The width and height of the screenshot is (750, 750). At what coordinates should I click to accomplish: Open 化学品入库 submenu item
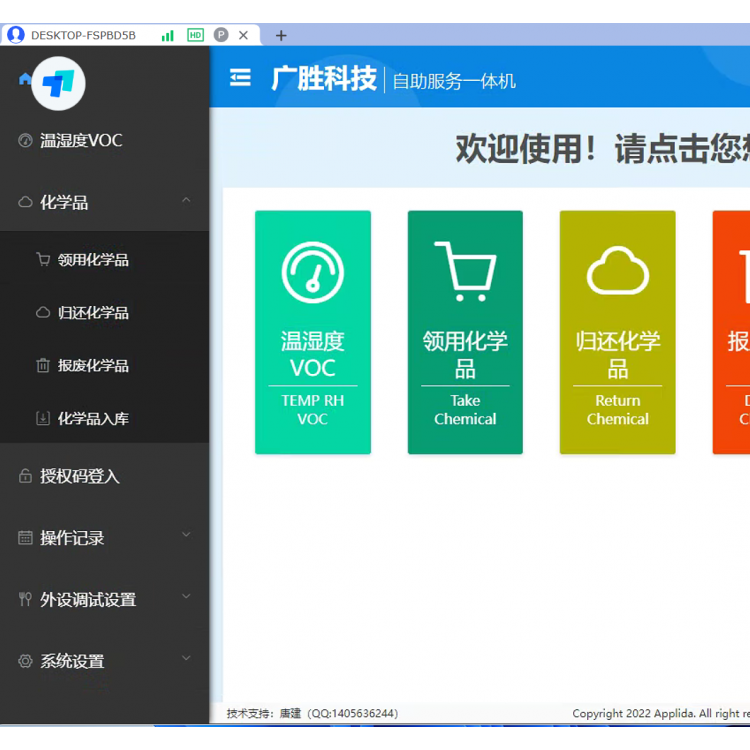(93, 419)
